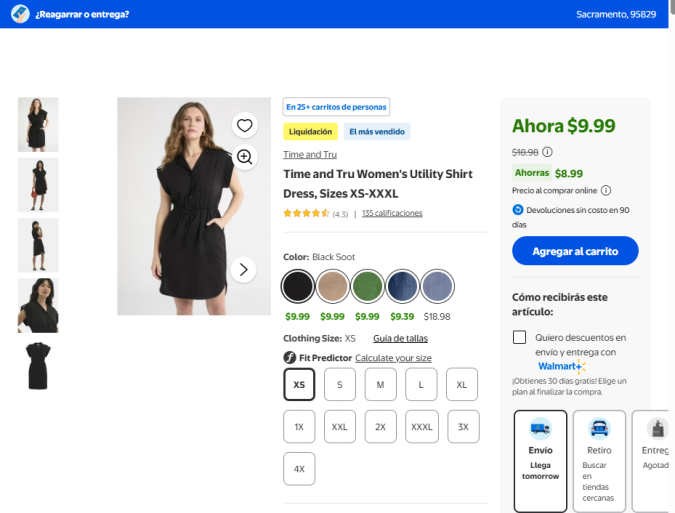Click the El más vendido badge
This screenshot has height=513, width=675.
[377, 132]
